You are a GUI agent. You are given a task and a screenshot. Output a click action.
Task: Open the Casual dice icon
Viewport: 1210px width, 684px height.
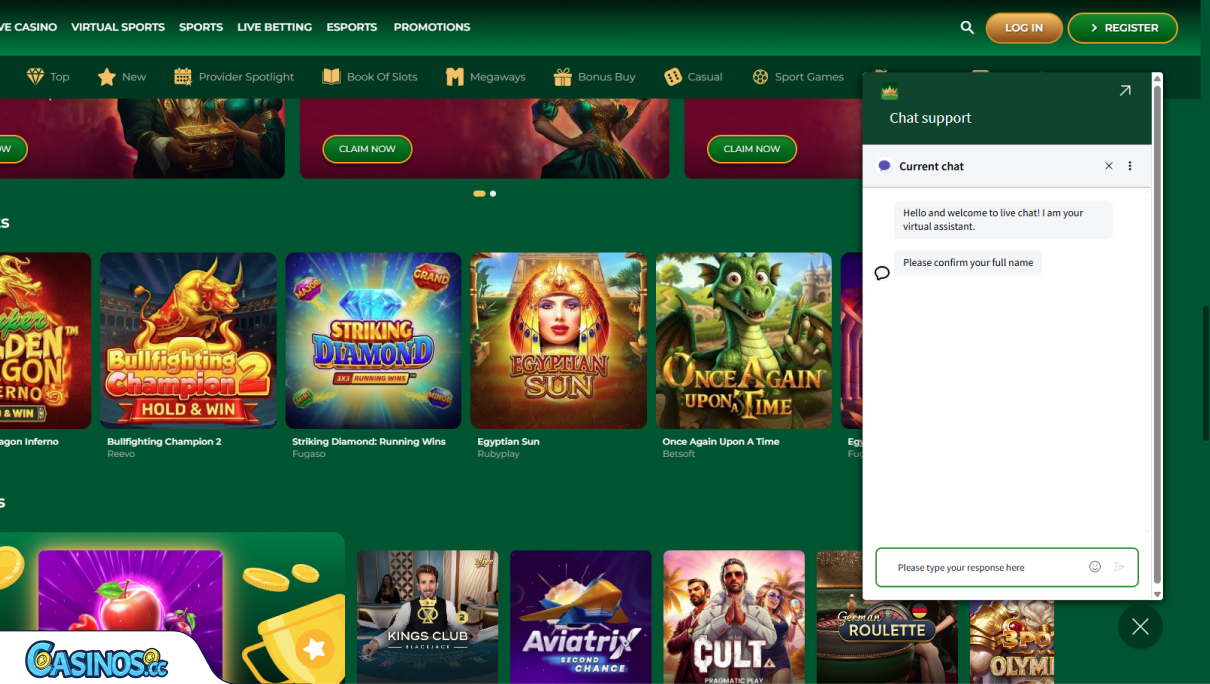coord(673,77)
